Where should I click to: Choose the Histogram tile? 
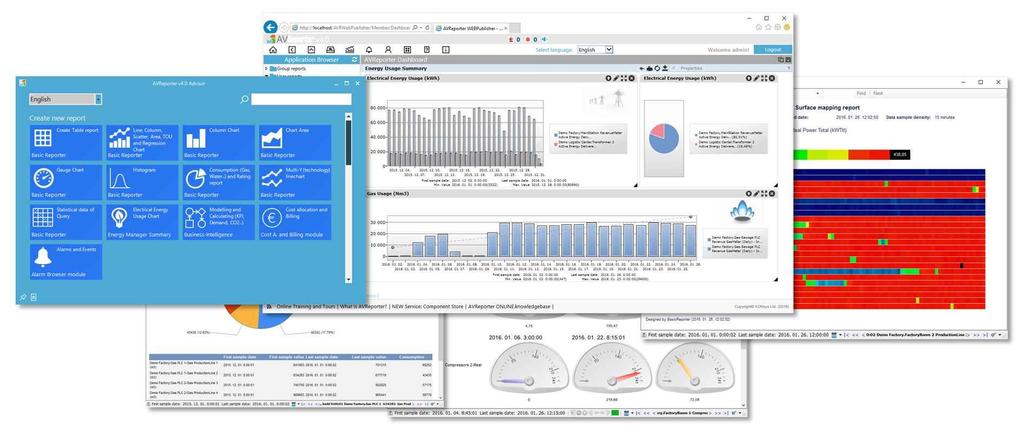coord(142,182)
